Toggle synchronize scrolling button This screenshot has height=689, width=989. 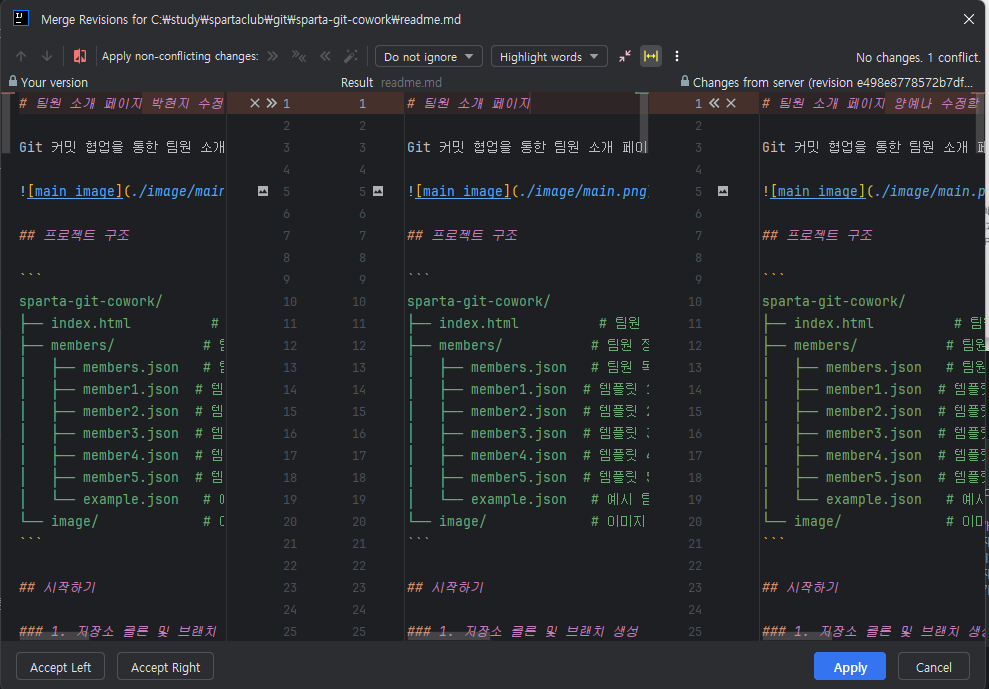click(650, 56)
